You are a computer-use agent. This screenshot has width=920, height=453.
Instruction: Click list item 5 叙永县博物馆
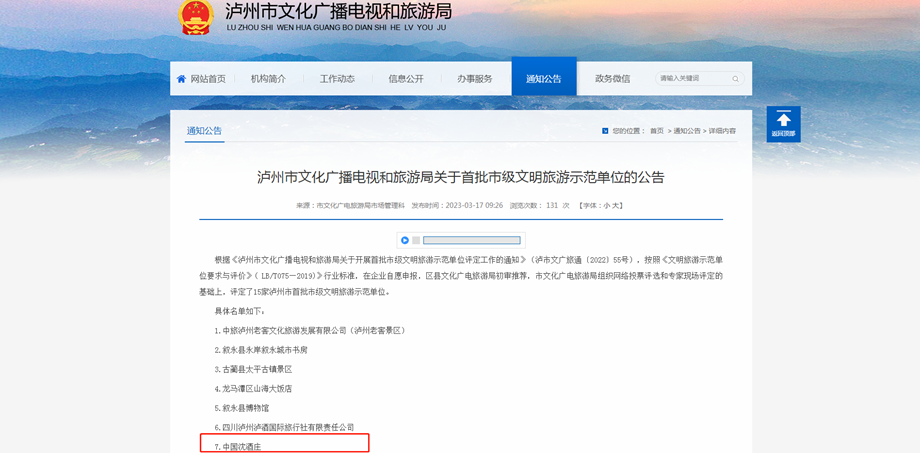pos(241,408)
